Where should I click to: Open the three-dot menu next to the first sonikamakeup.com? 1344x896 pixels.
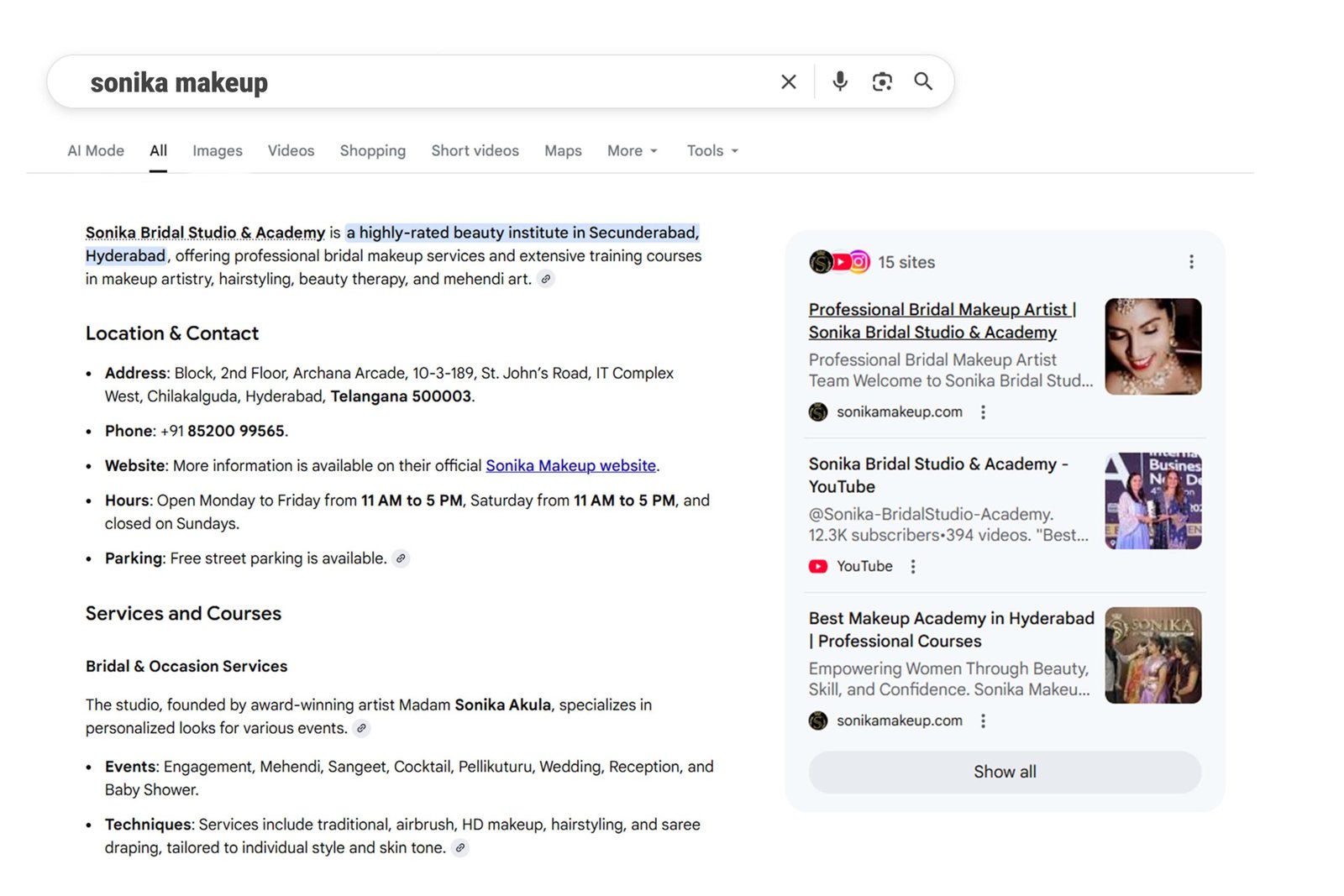983,411
